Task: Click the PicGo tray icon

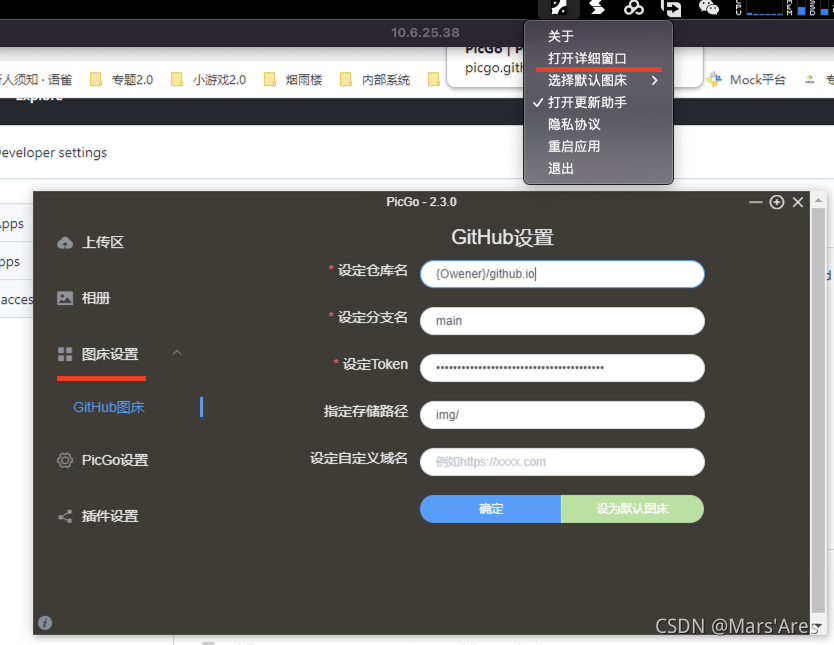Action: point(560,10)
